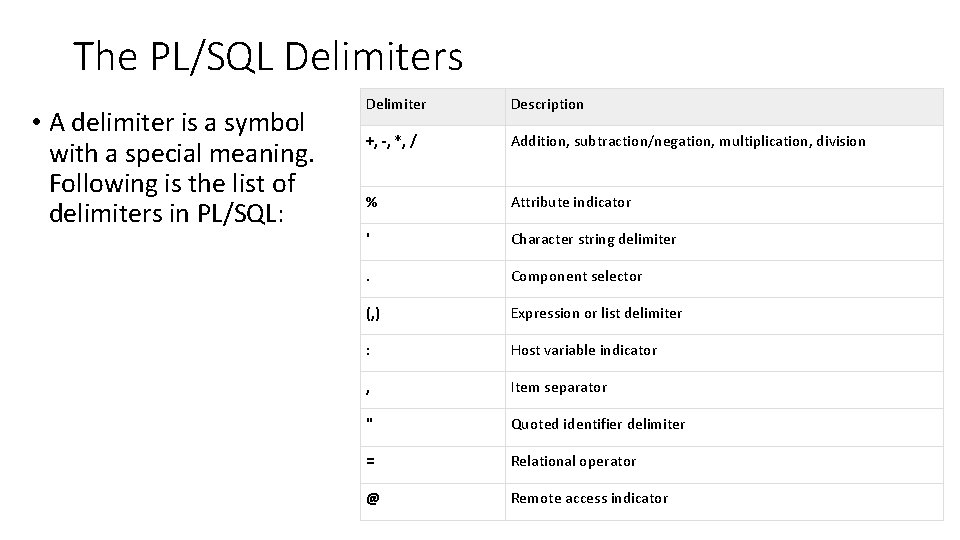Click 'Expression or list delimiter' text

596,313
